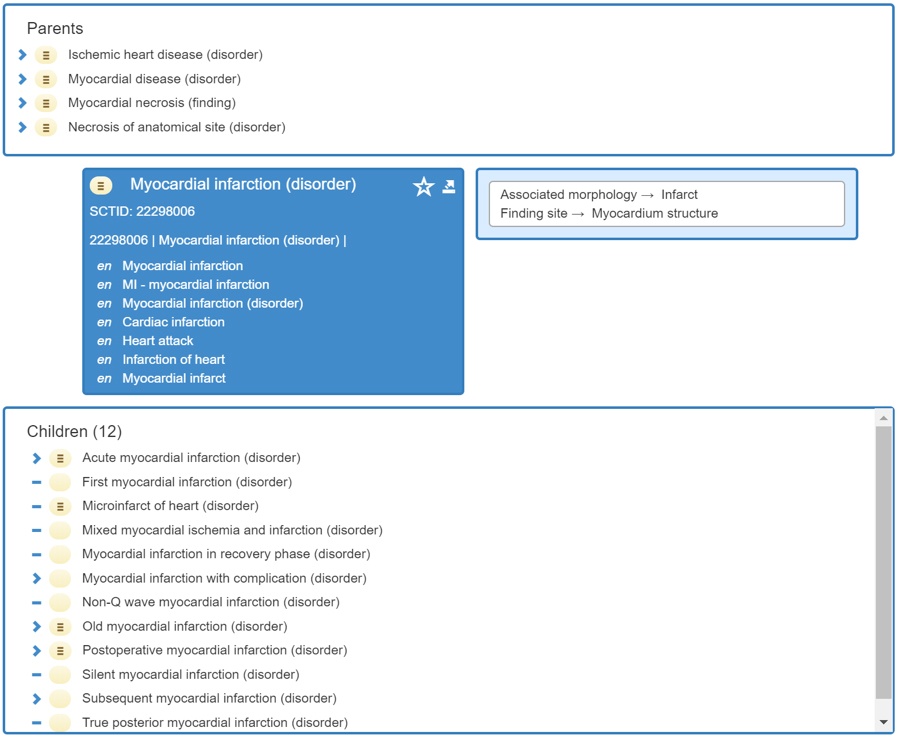Expand Acute myocardial infarction child

coord(37,458)
